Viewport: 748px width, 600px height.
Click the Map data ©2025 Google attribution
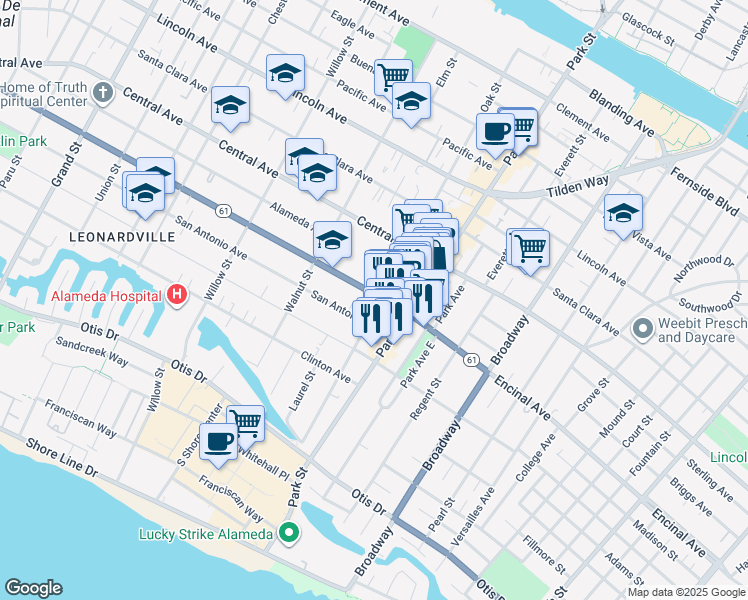click(x=687, y=592)
